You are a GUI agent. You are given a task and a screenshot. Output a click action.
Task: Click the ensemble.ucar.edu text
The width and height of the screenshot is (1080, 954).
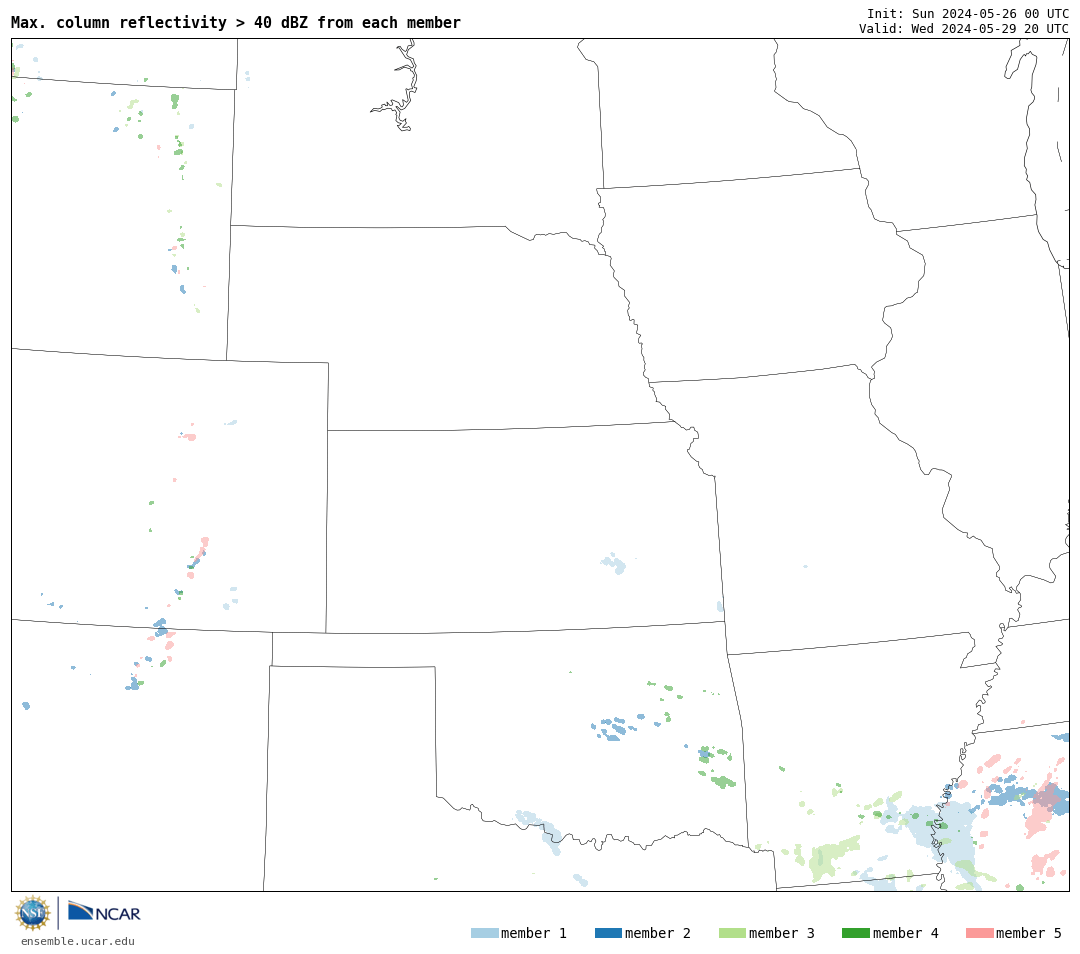click(78, 941)
